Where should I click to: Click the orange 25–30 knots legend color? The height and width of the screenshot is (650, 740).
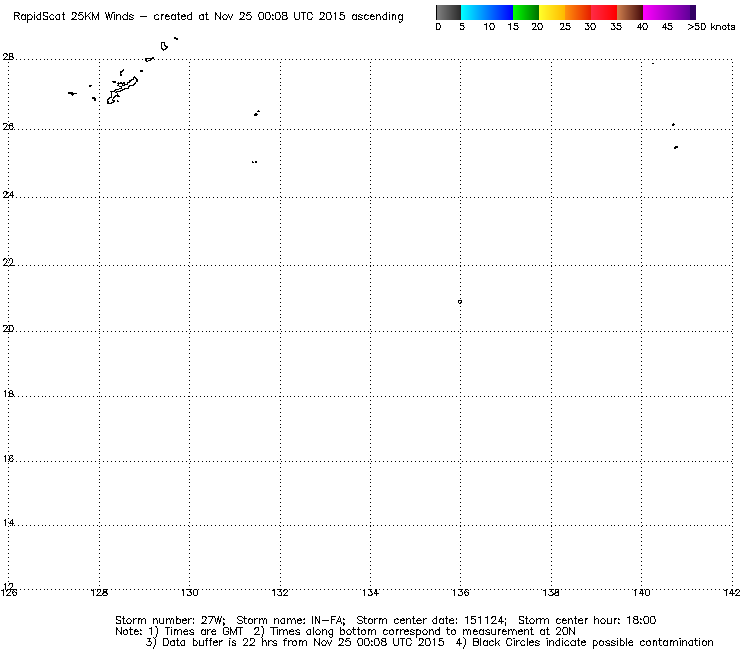[578, 12]
